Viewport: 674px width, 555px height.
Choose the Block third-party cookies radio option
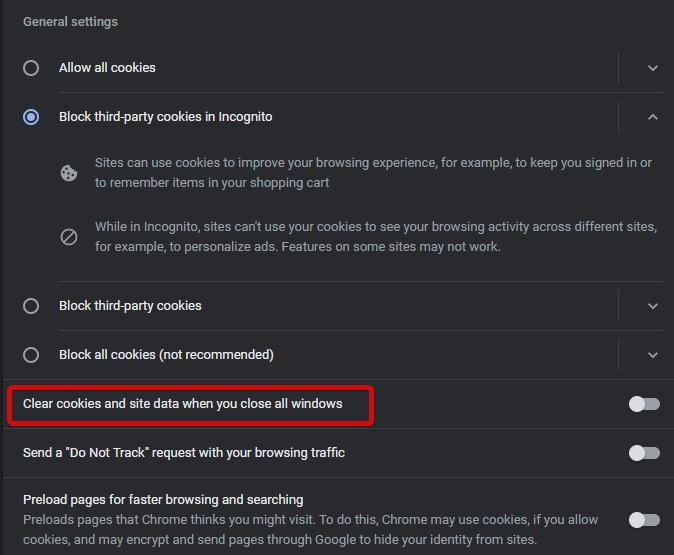tap(31, 306)
